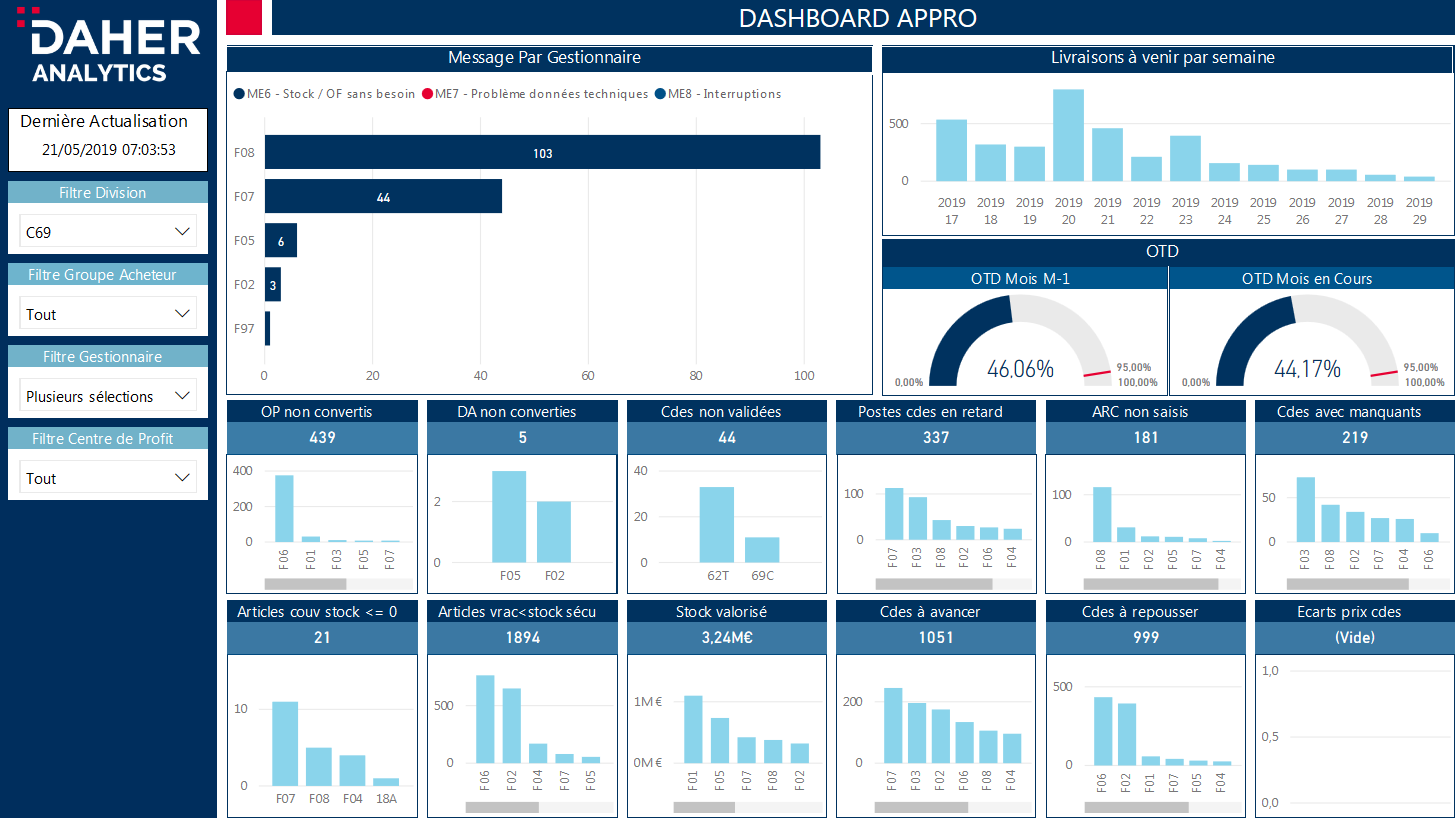This screenshot has width=1455, height=818.
Task: Click the scrollbar under Stock valorisé chart
Action: (x=704, y=807)
